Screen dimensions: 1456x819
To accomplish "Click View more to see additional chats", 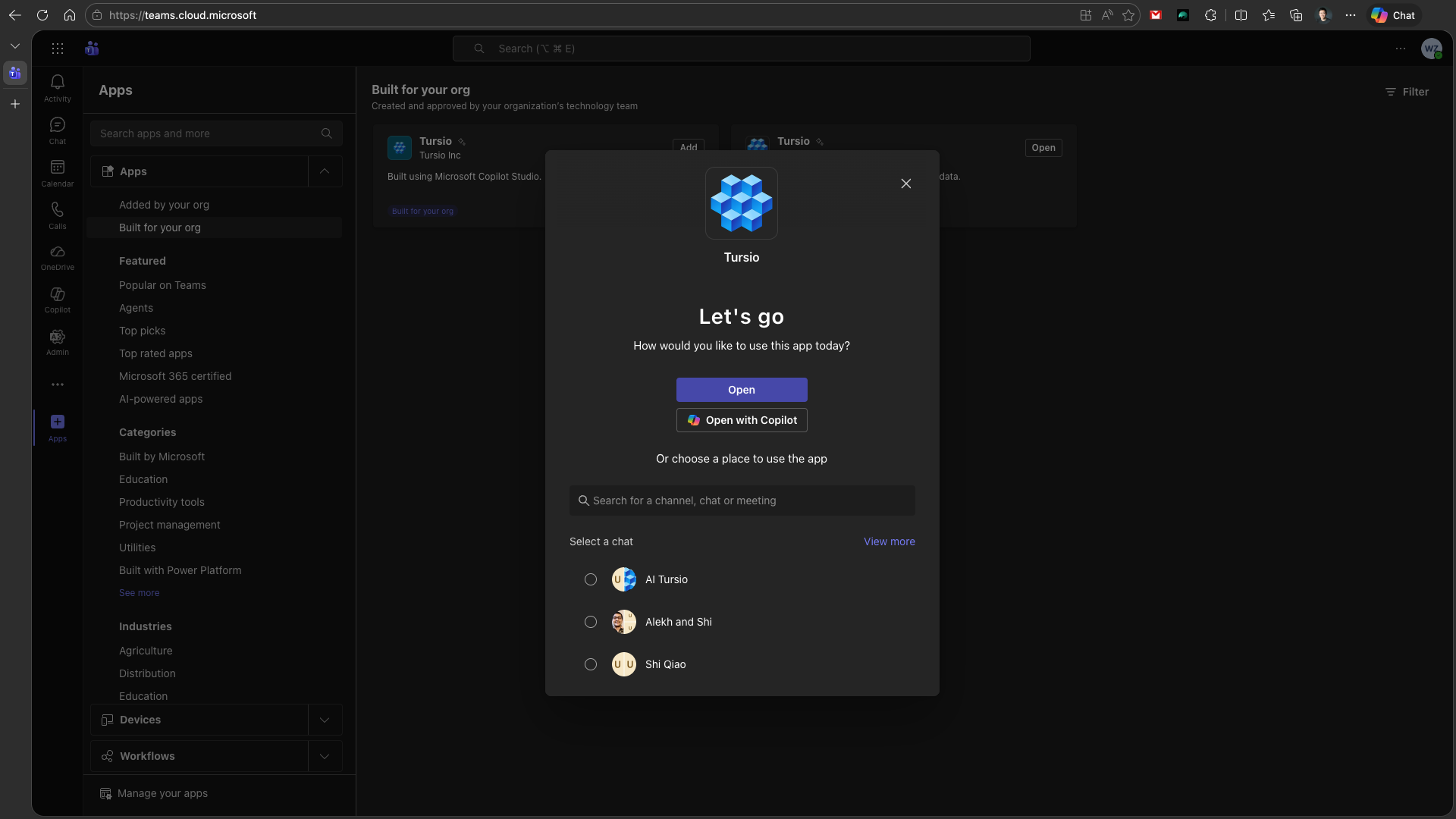I will 889,541.
